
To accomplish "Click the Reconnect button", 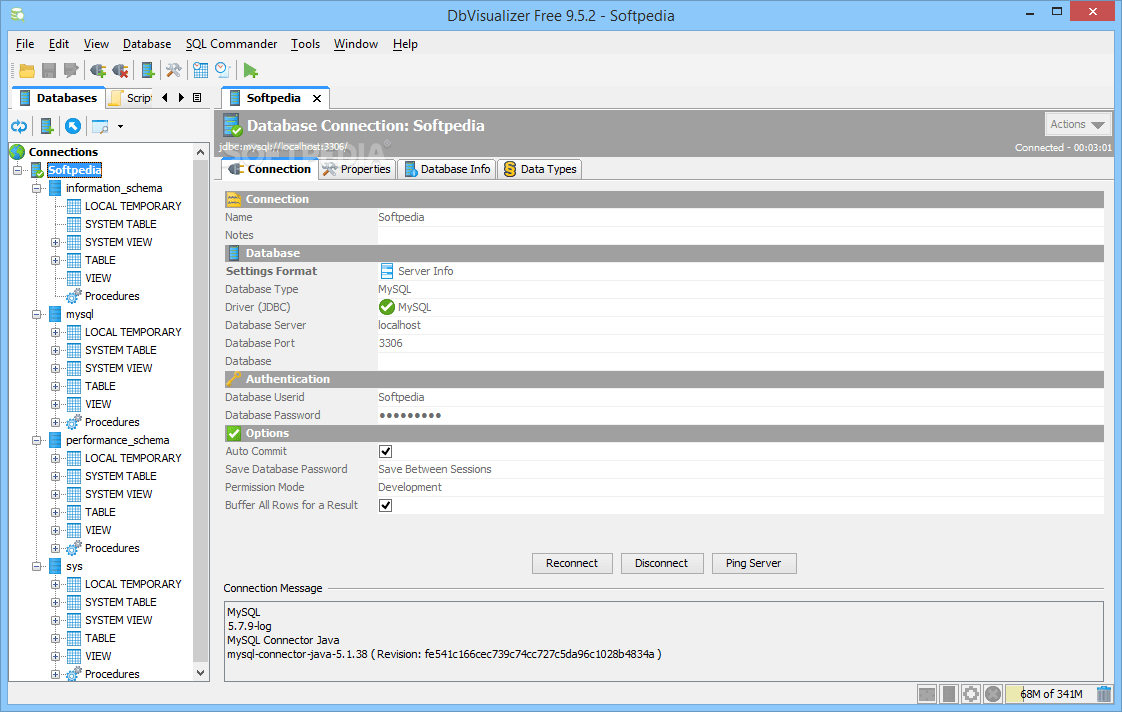I will tap(572, 563).
